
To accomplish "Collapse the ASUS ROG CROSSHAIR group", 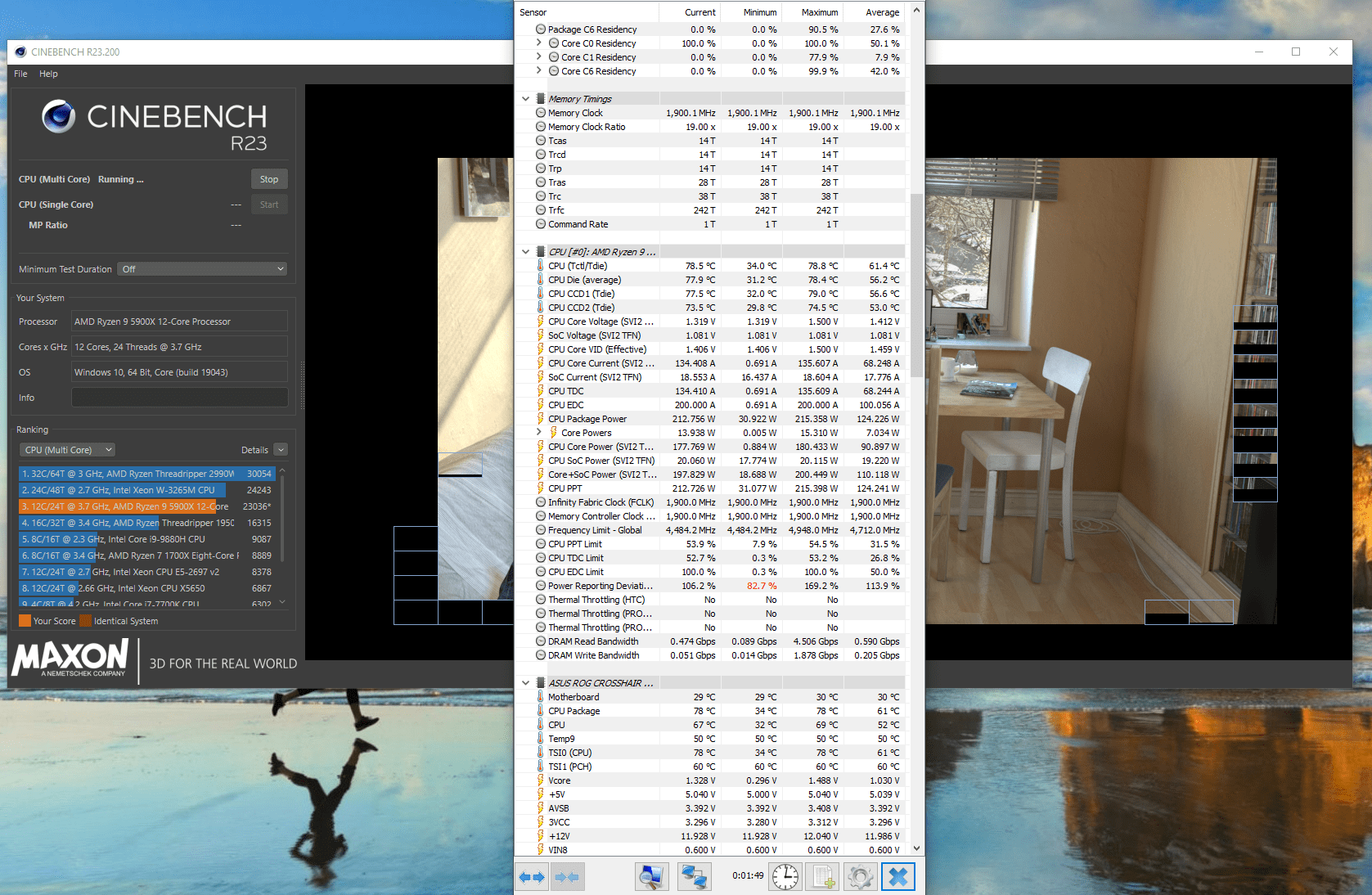I will coord(525,683).
